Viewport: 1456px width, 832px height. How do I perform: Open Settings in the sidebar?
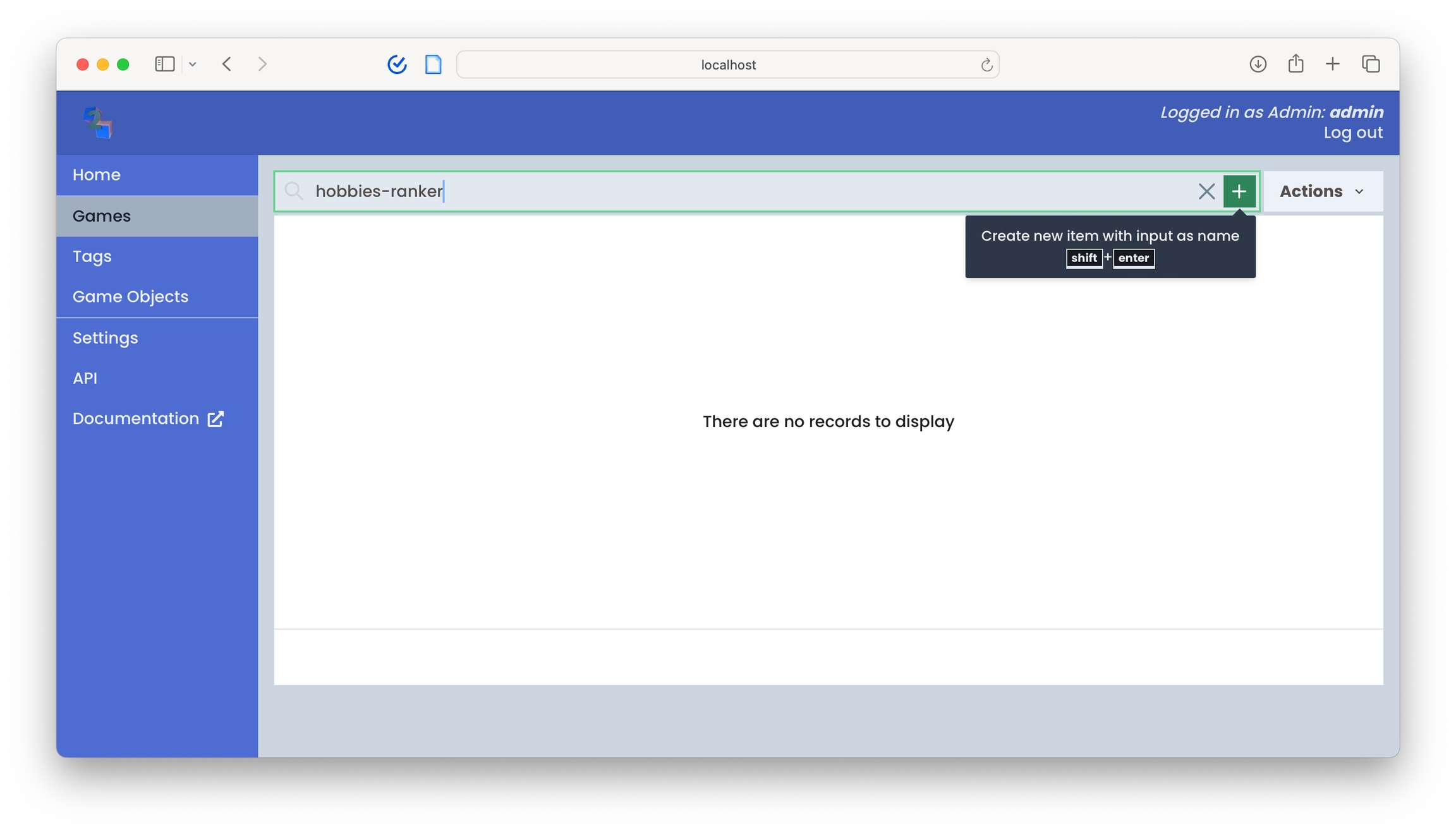click(x=157, y=338)
